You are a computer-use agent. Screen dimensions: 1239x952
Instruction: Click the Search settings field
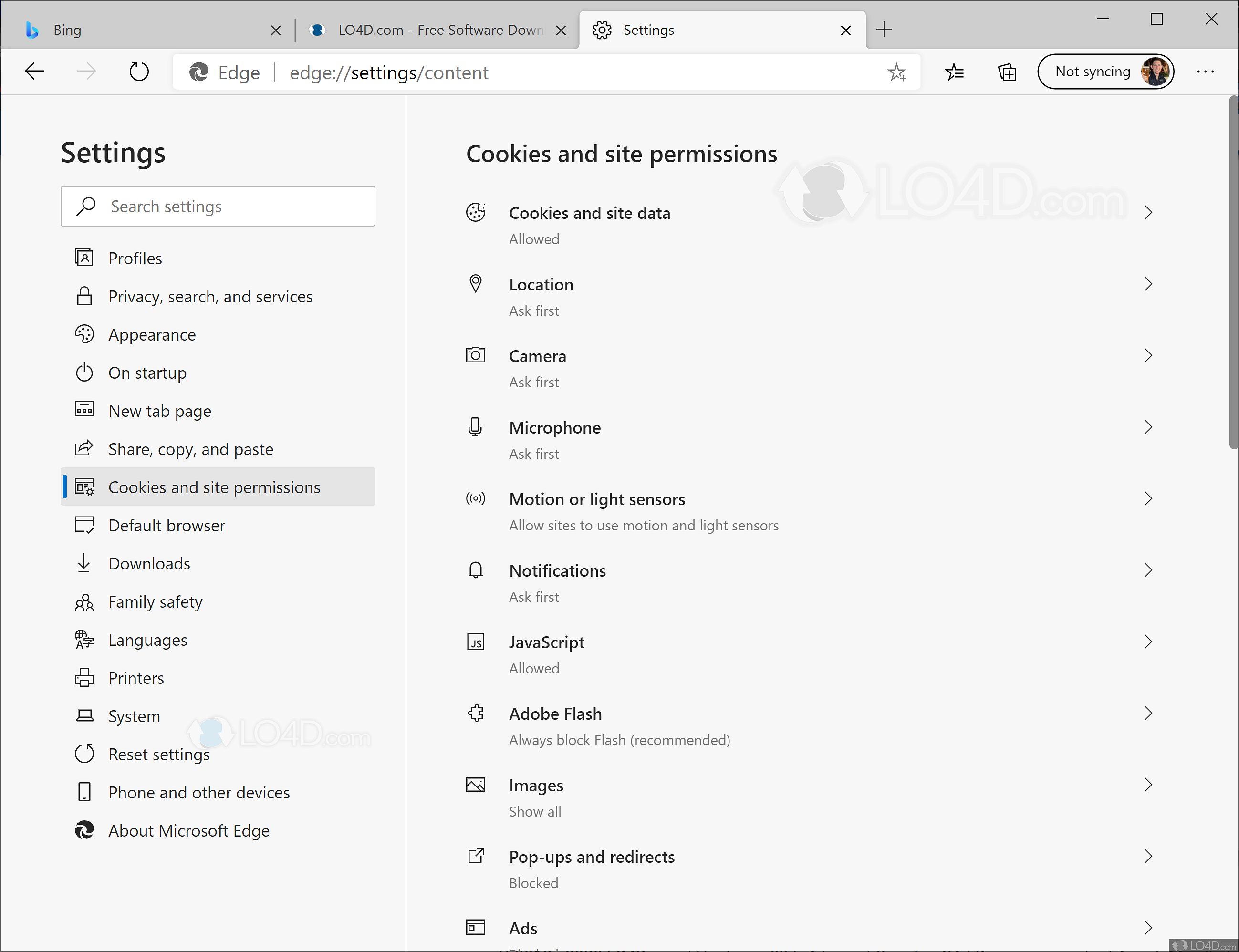coord(218,206)
